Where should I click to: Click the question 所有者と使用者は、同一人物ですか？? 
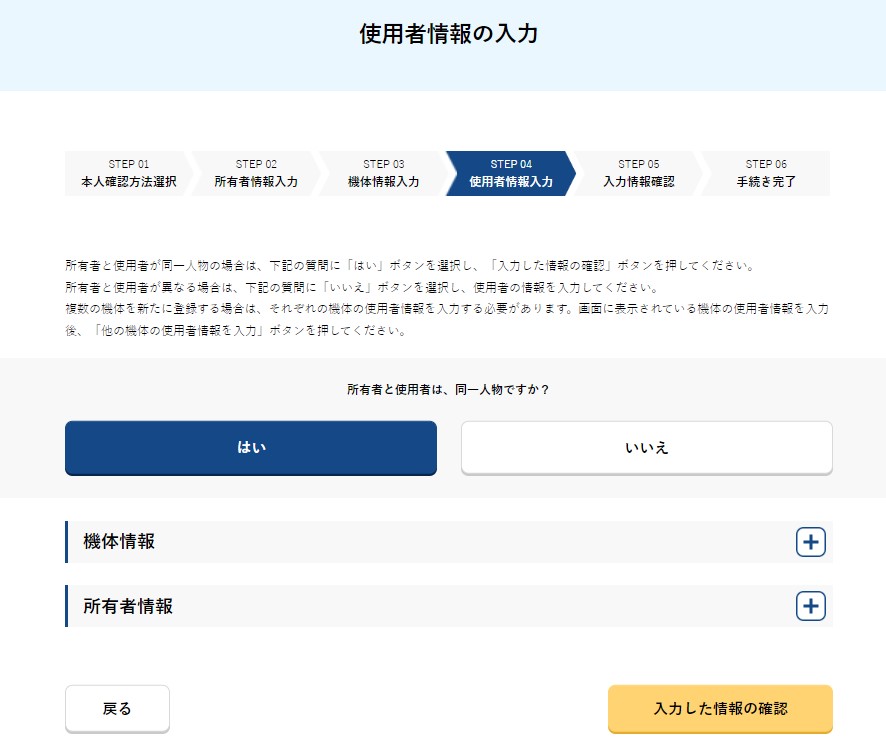click(449, 389)
